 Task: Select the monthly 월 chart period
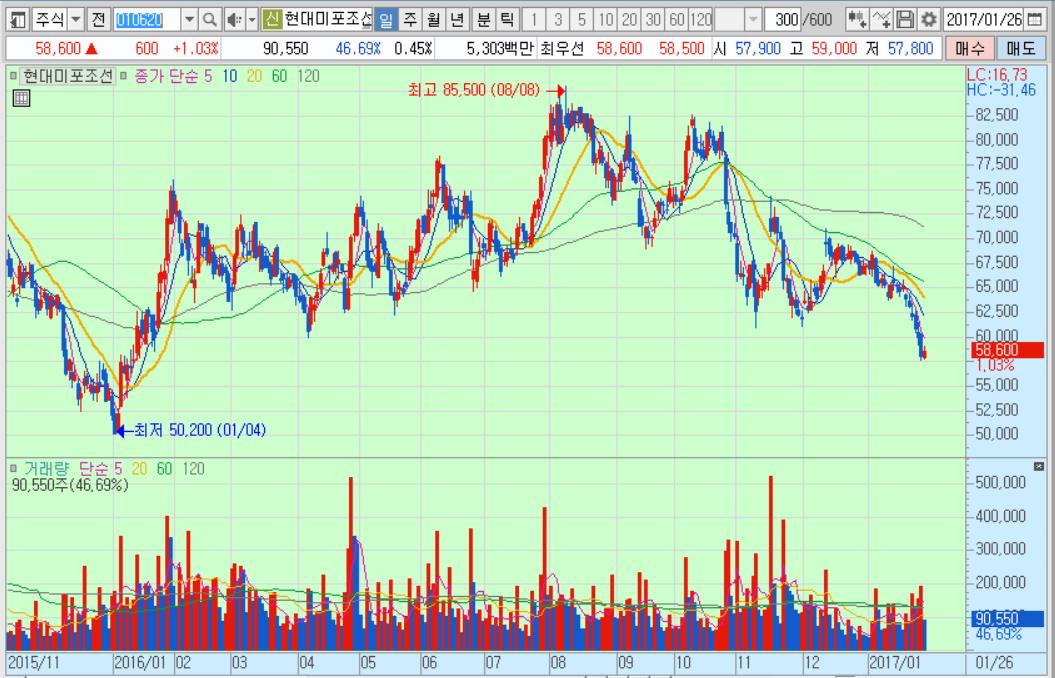[432, 20]
